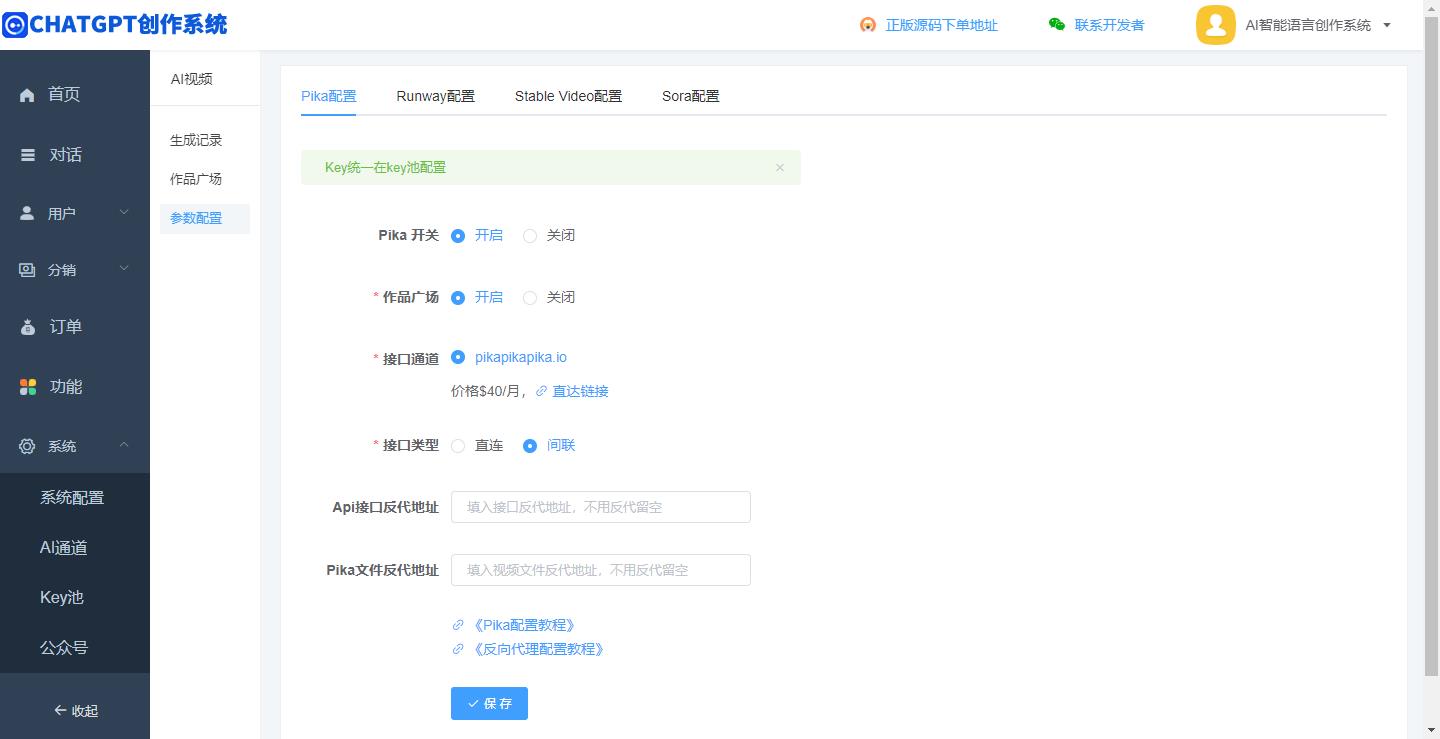
Task: Collapse the 系统 menu chevron
Action: point(124,444)
